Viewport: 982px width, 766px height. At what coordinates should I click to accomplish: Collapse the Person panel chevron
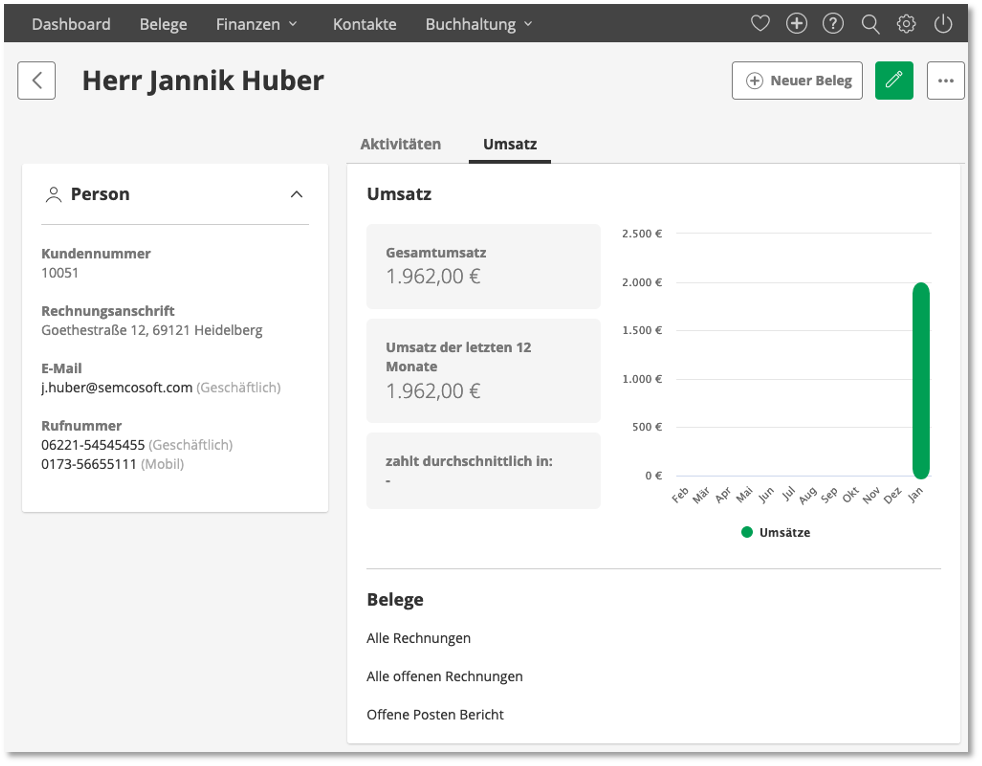pyautogui.click(x=296, y=194)
